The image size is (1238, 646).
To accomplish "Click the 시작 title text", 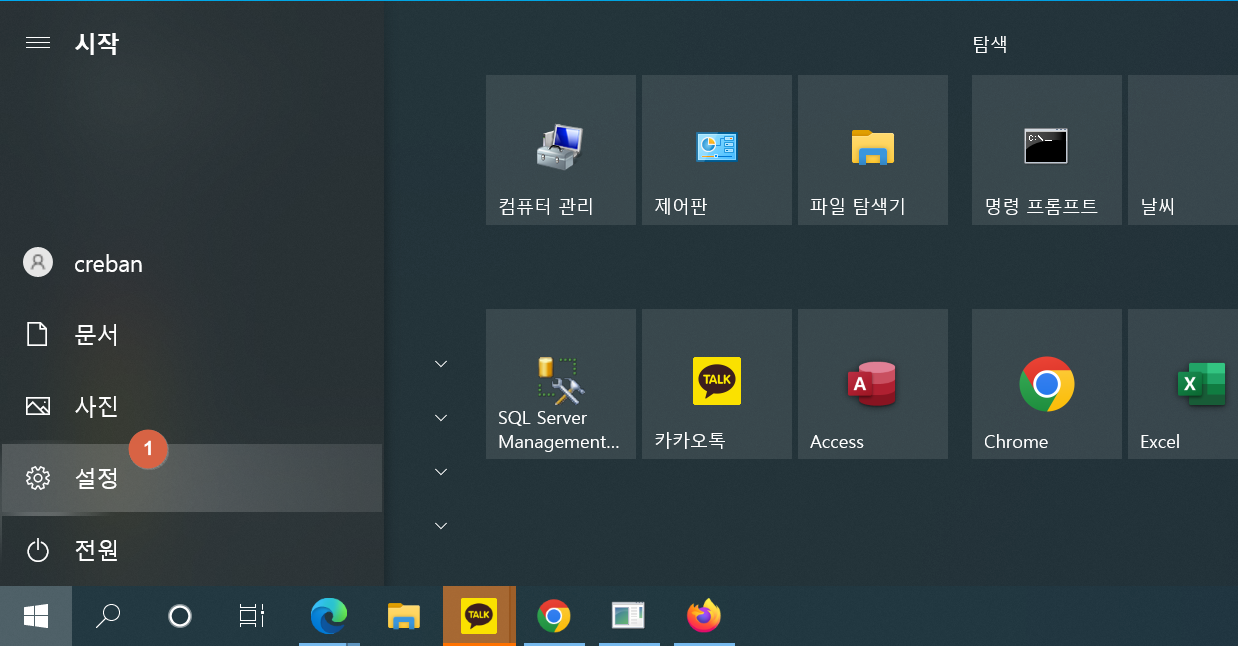I will [97, 43].
